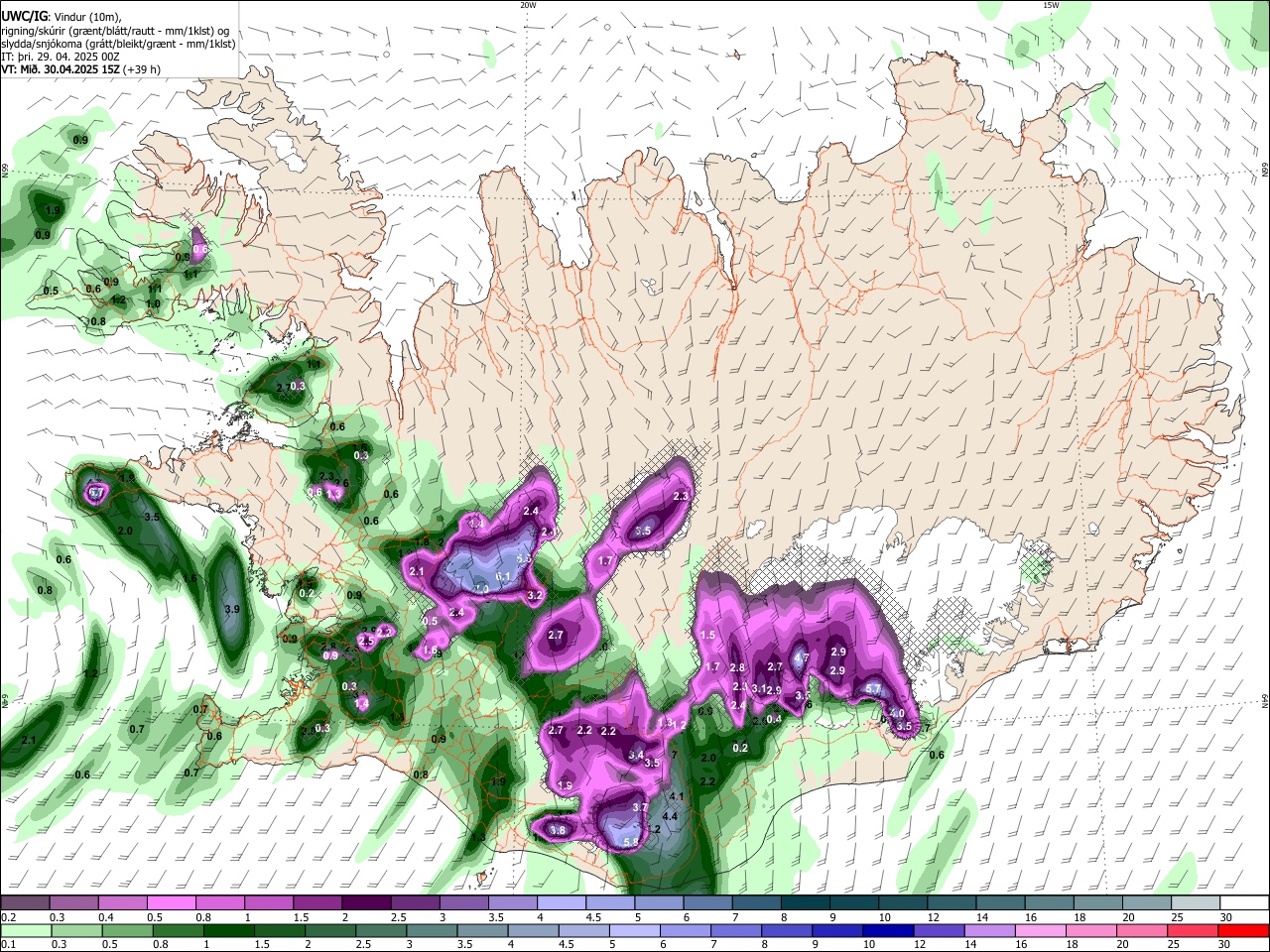Image resolution: width=1270 pixels, height=952 pixels.
Task: Click the '4.1' rain value on the map
Action: click(678, 796)
